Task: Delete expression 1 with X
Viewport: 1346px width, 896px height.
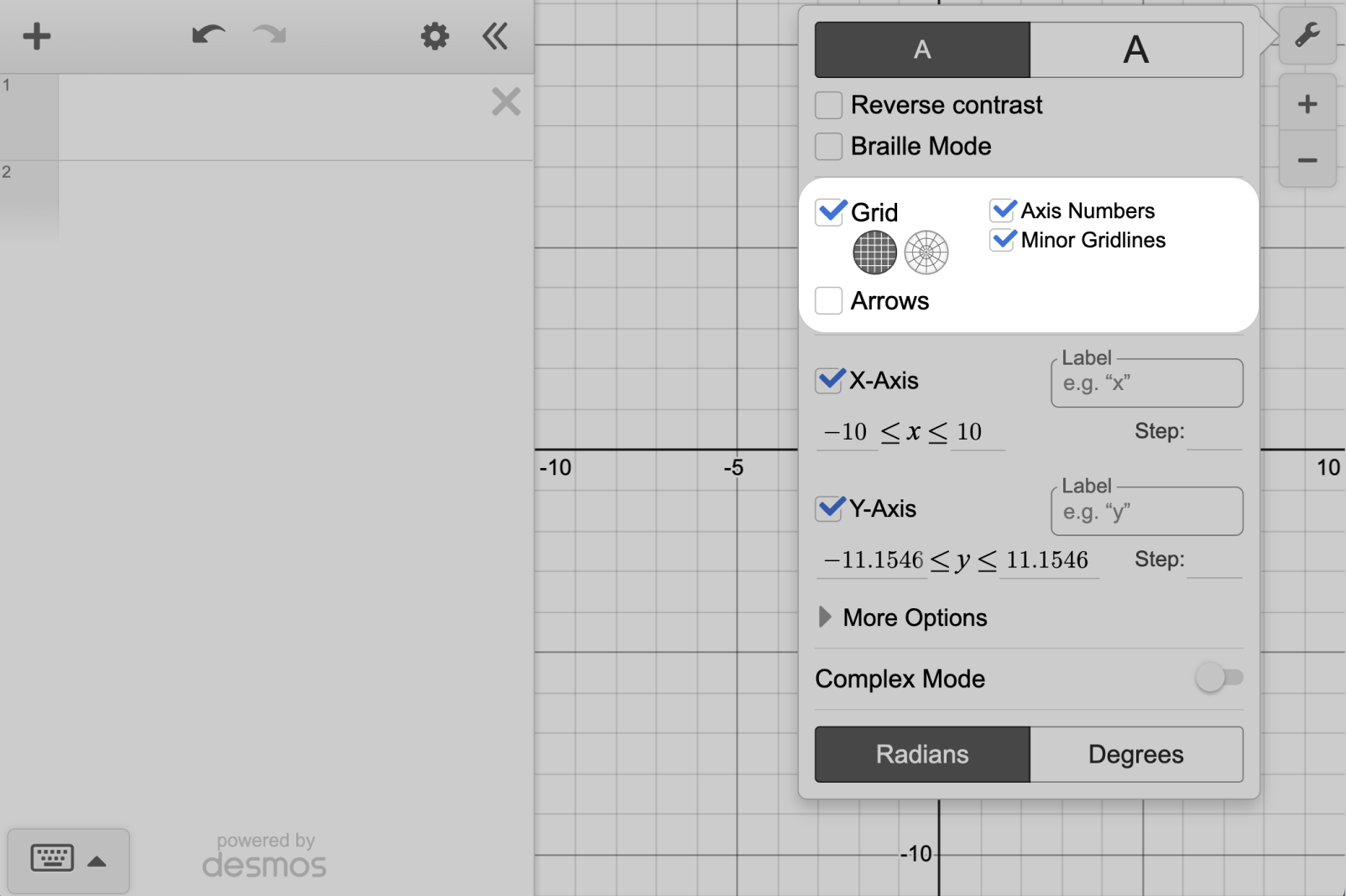Action: point(506,102)
